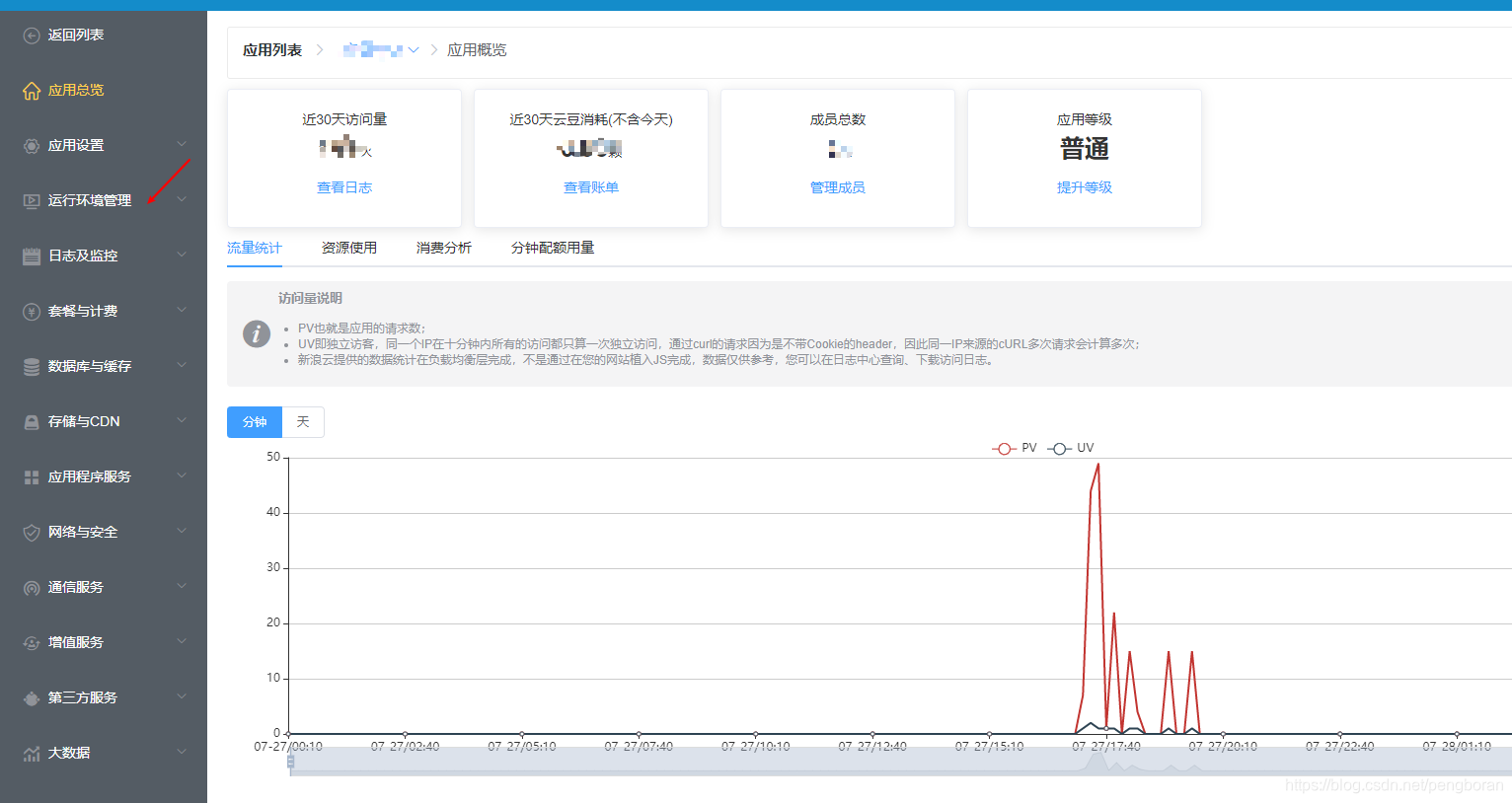The height and width of the screenshot is (803, 1512).
Task: Click the 近30天云豆消耗(不含今天) card title
Action: (591, 119)
